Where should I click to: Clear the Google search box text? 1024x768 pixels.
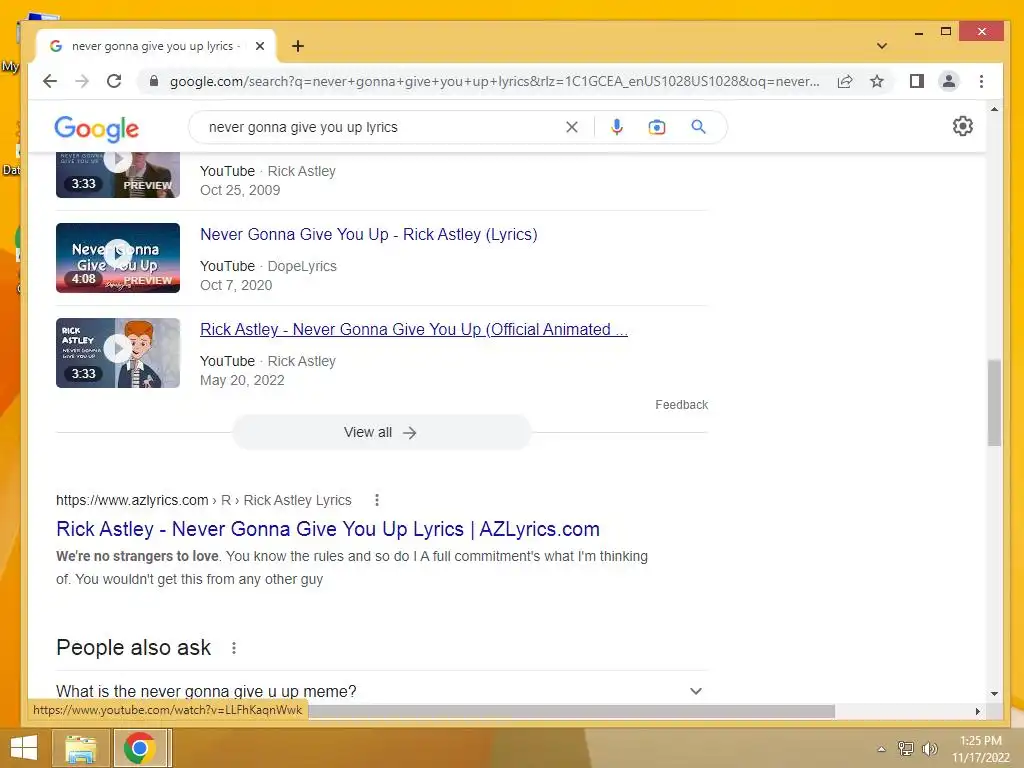[x=571, y=127]
